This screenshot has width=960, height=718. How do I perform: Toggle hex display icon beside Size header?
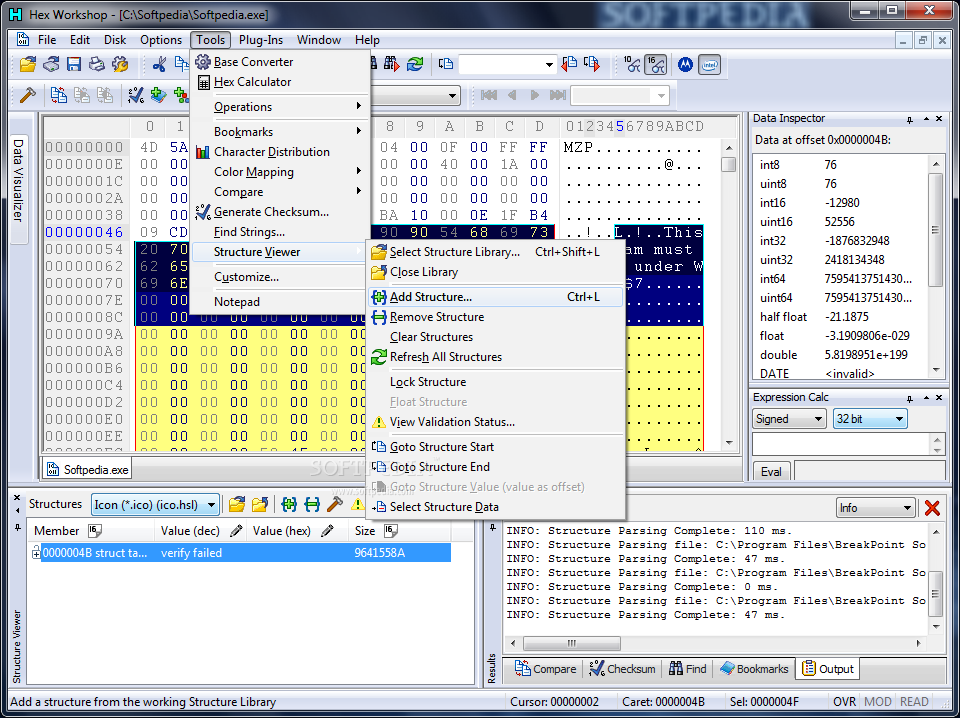coord(391,531)
